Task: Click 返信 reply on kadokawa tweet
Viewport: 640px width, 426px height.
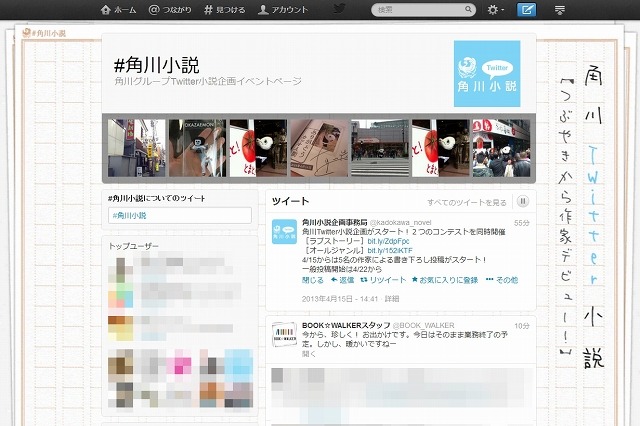Action: pos(342,280)
